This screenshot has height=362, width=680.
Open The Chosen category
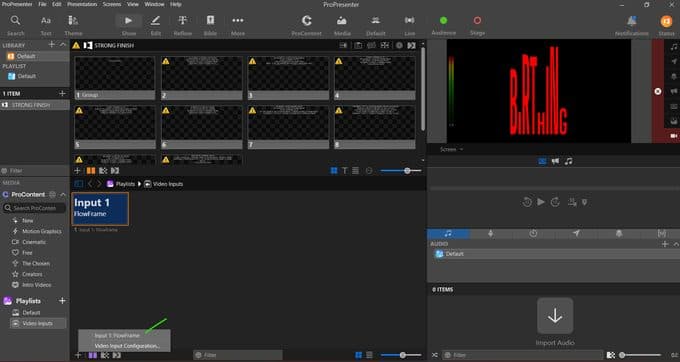(36, 263)
